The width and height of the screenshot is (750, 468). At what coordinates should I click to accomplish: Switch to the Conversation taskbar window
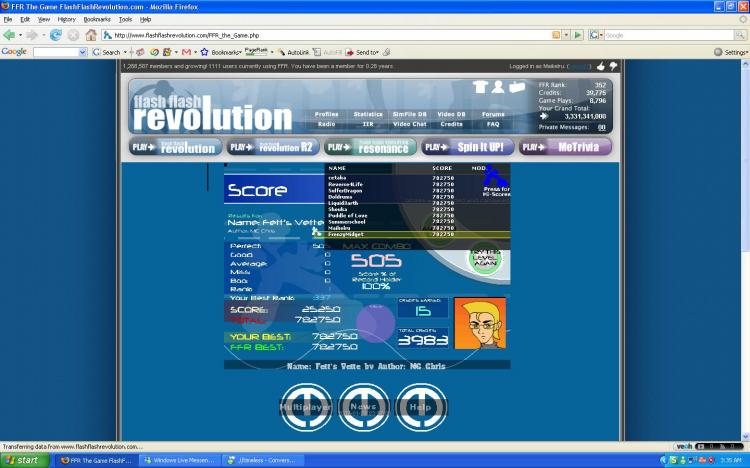[x=262, y=460]
